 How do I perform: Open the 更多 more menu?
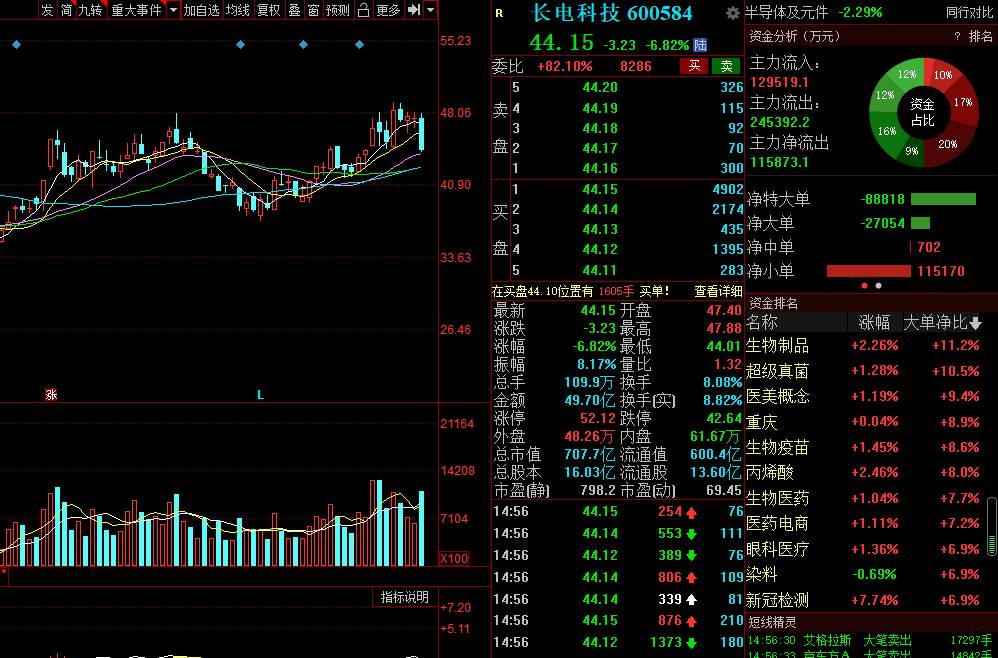point(388,10)
